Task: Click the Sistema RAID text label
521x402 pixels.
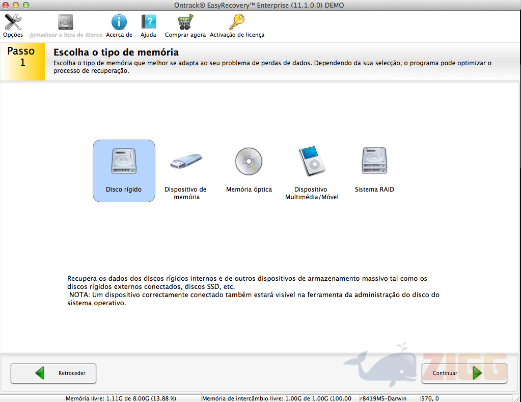Action: coord(374,190)
